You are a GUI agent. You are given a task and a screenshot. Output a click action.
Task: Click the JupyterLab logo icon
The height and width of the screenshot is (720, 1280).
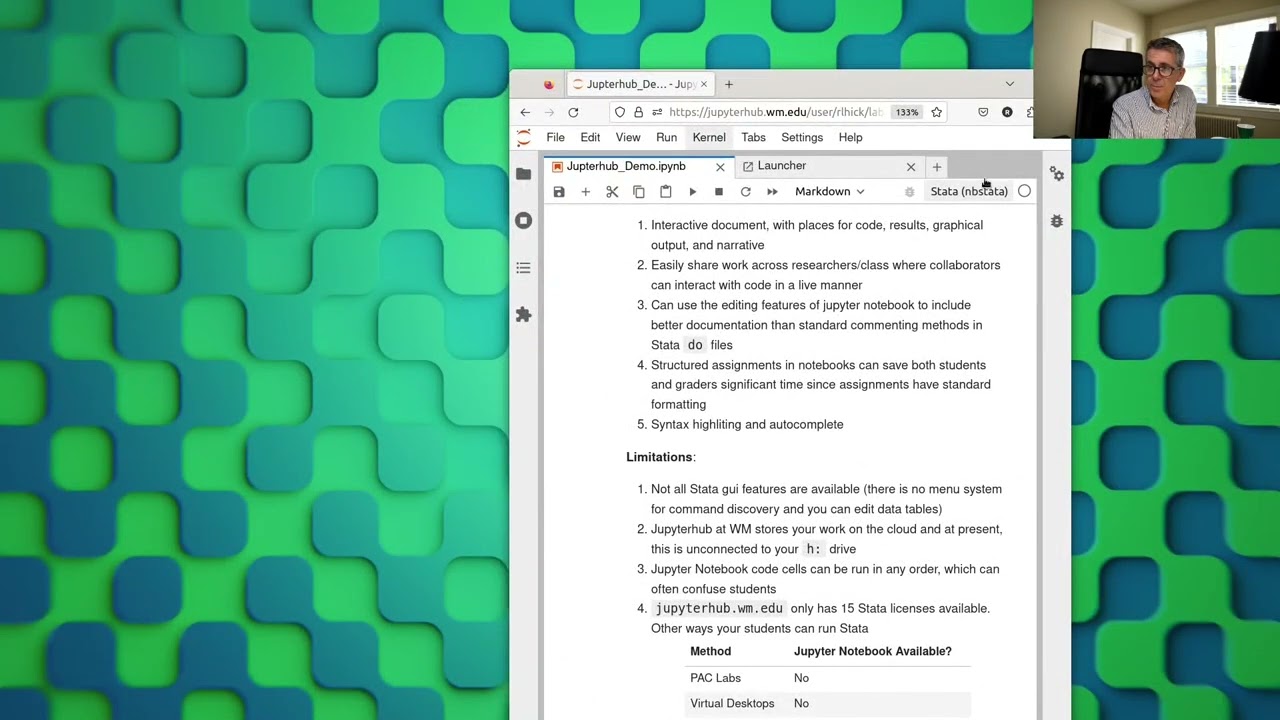coord(523,138)
